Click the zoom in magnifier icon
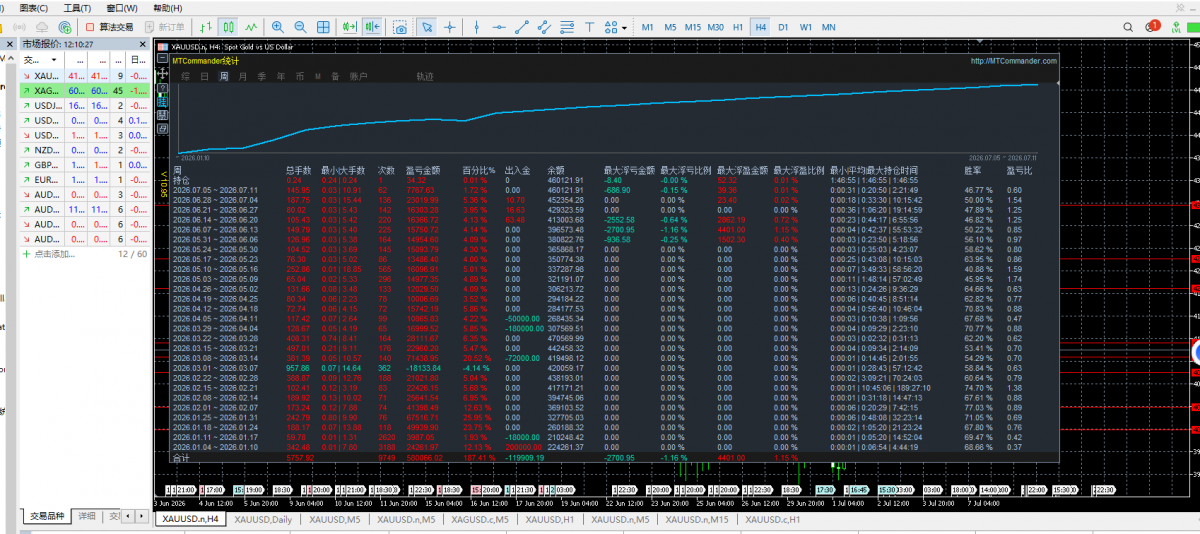This screenshot has height=534, width=1200. click(x=277, y=27)
